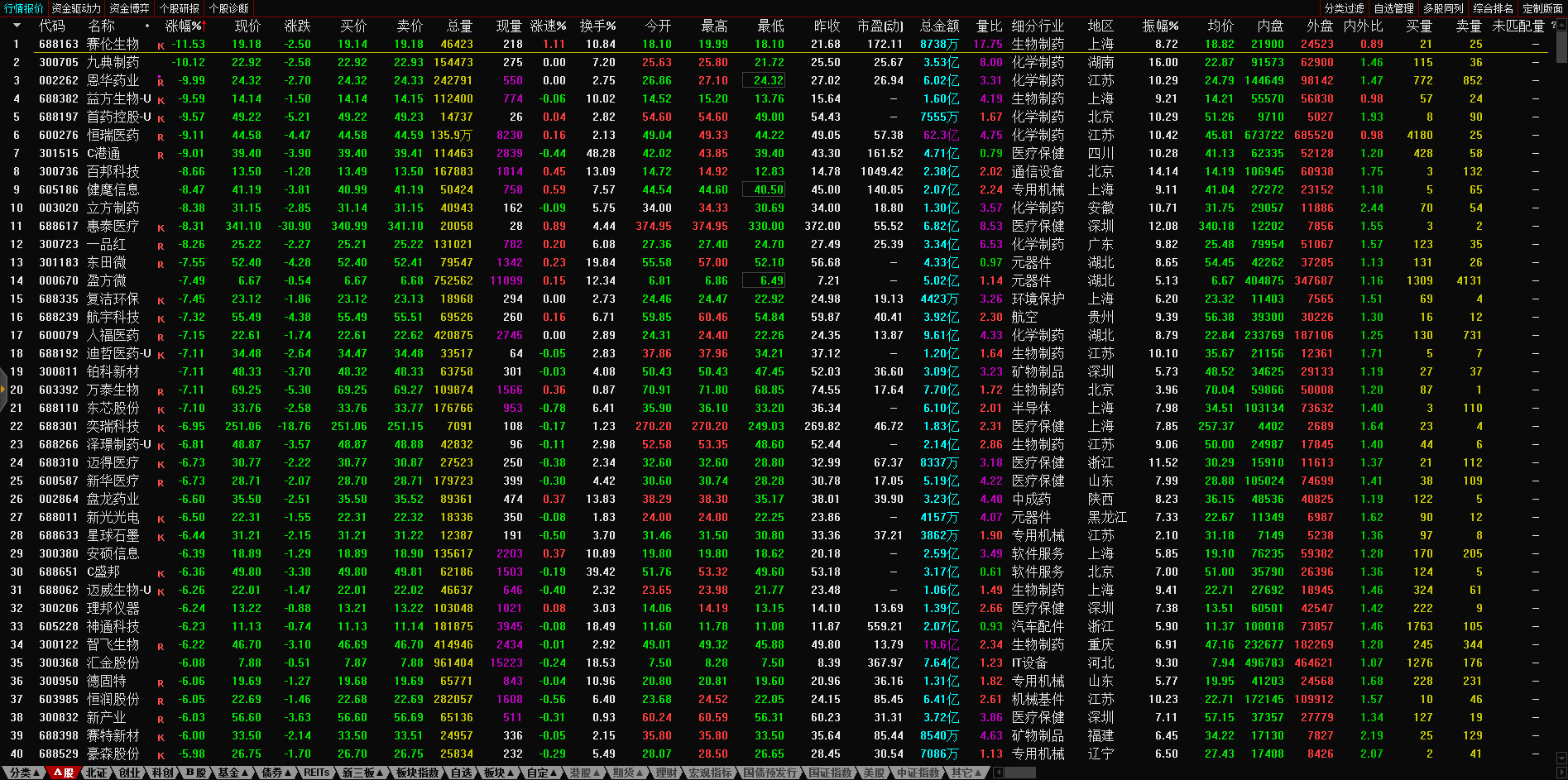Click the dot marker column header

tap(147, 26)
